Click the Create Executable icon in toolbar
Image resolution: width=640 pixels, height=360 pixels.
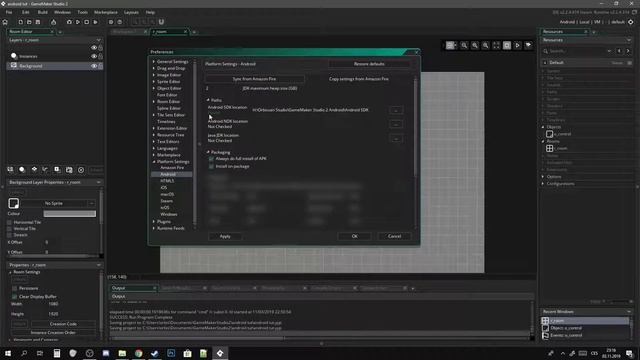coord(53,22)
